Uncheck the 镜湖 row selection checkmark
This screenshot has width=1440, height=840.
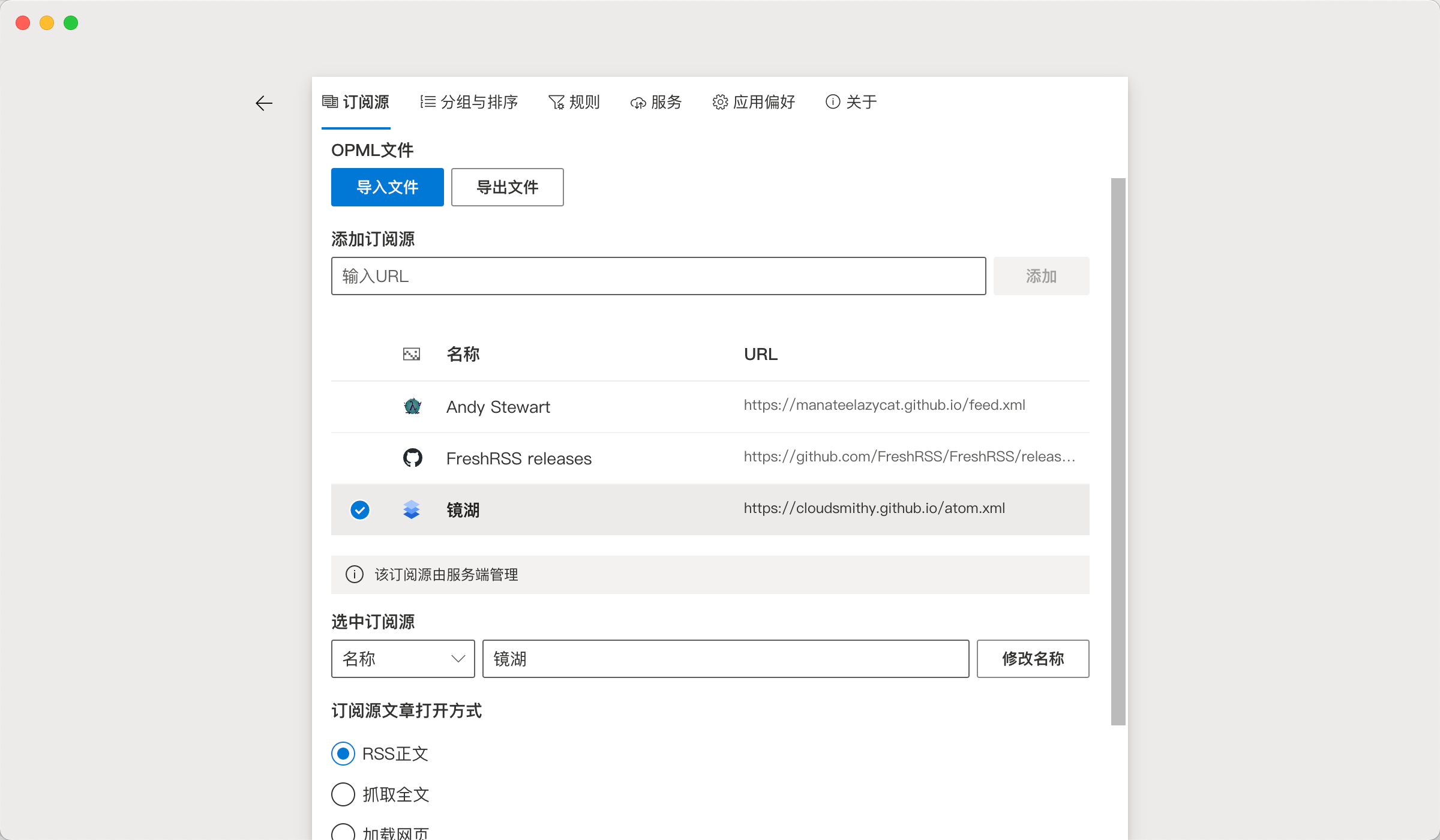tap(360, 510)
